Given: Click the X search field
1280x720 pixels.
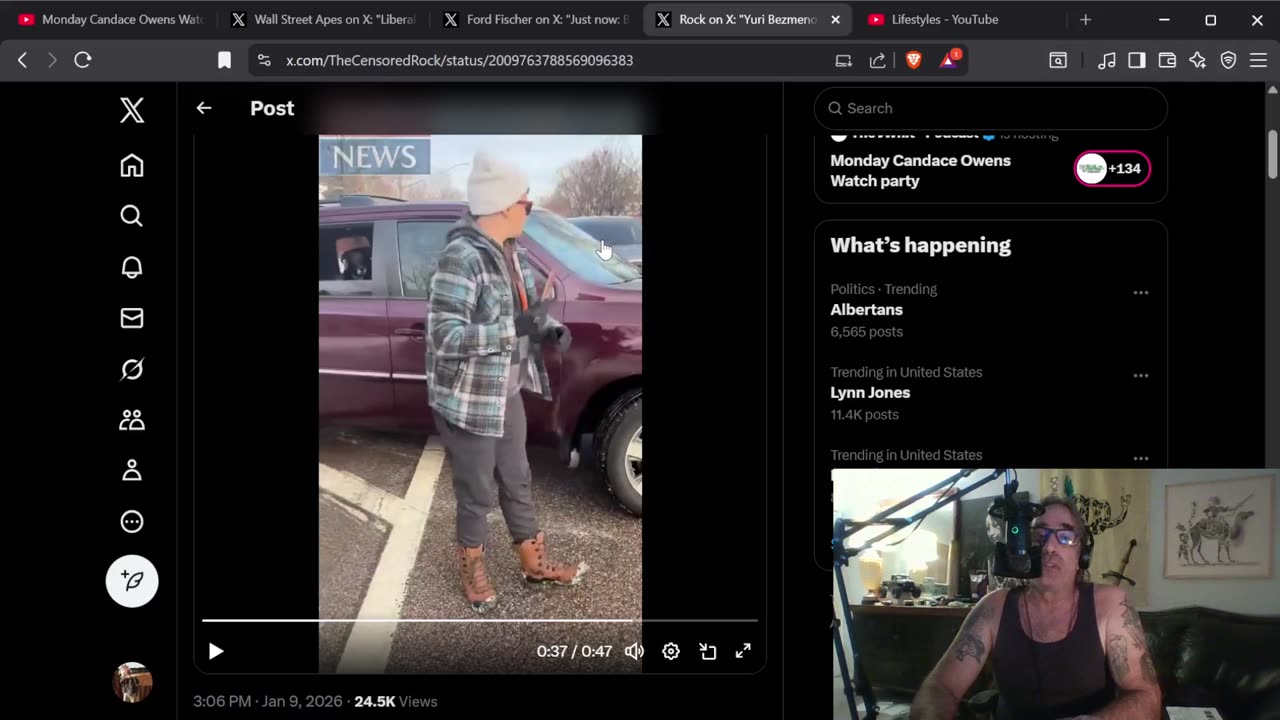Looking at the screenshot, I should pos(991,108).
